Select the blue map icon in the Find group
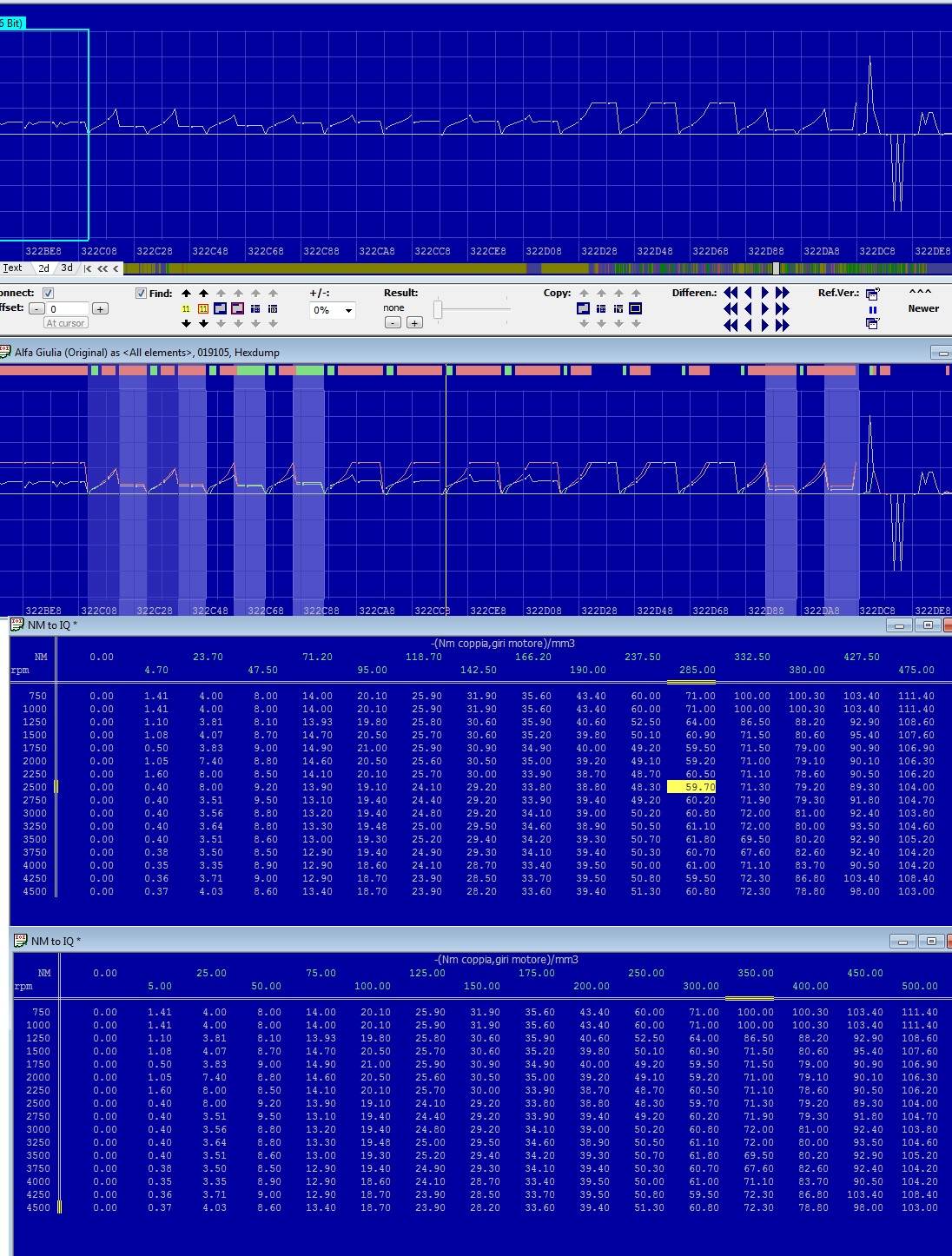The width and height of the screenshot is (952, 1256). click(221, 308)
